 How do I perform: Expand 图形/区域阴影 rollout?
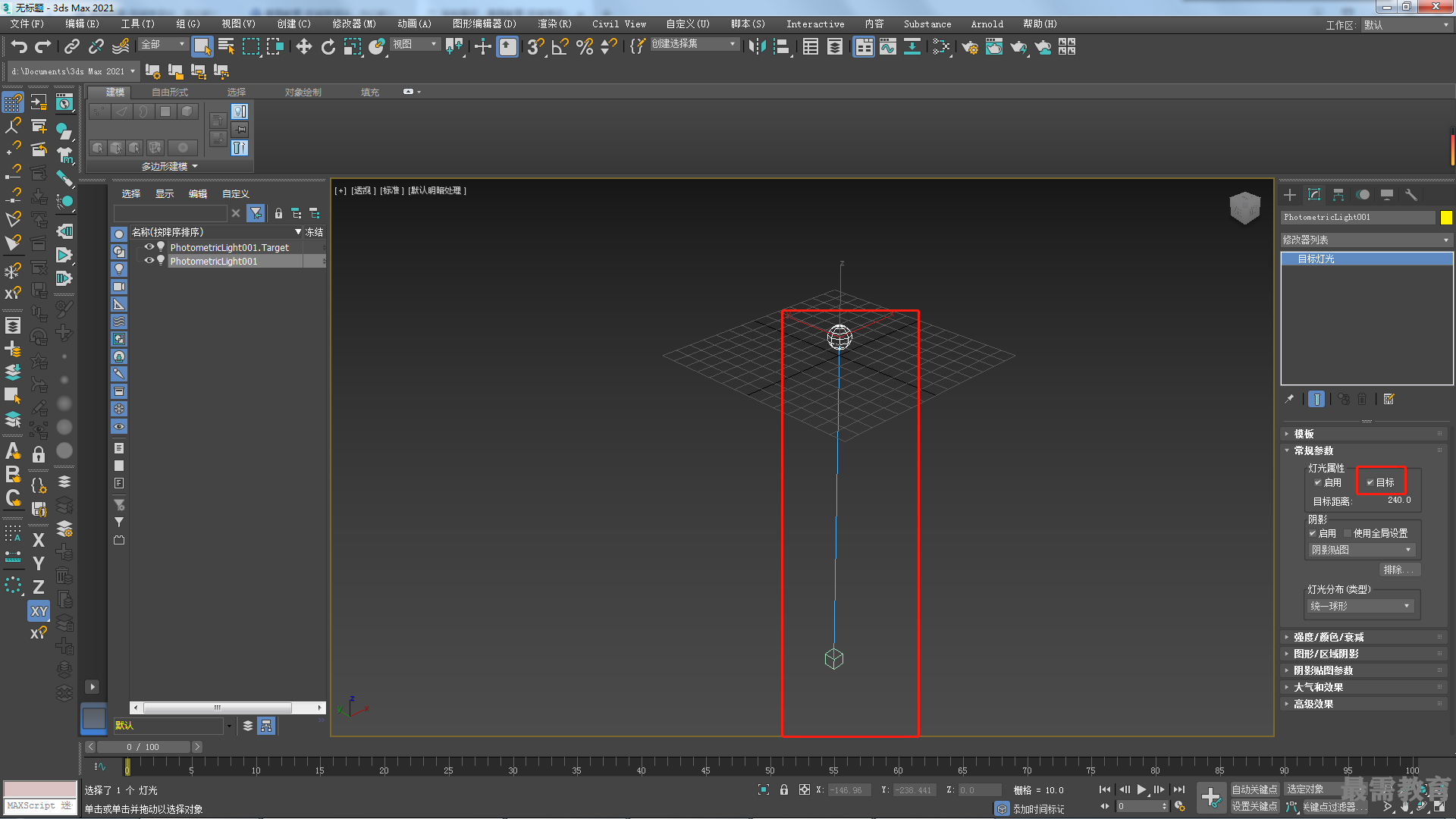(1365, 654)
